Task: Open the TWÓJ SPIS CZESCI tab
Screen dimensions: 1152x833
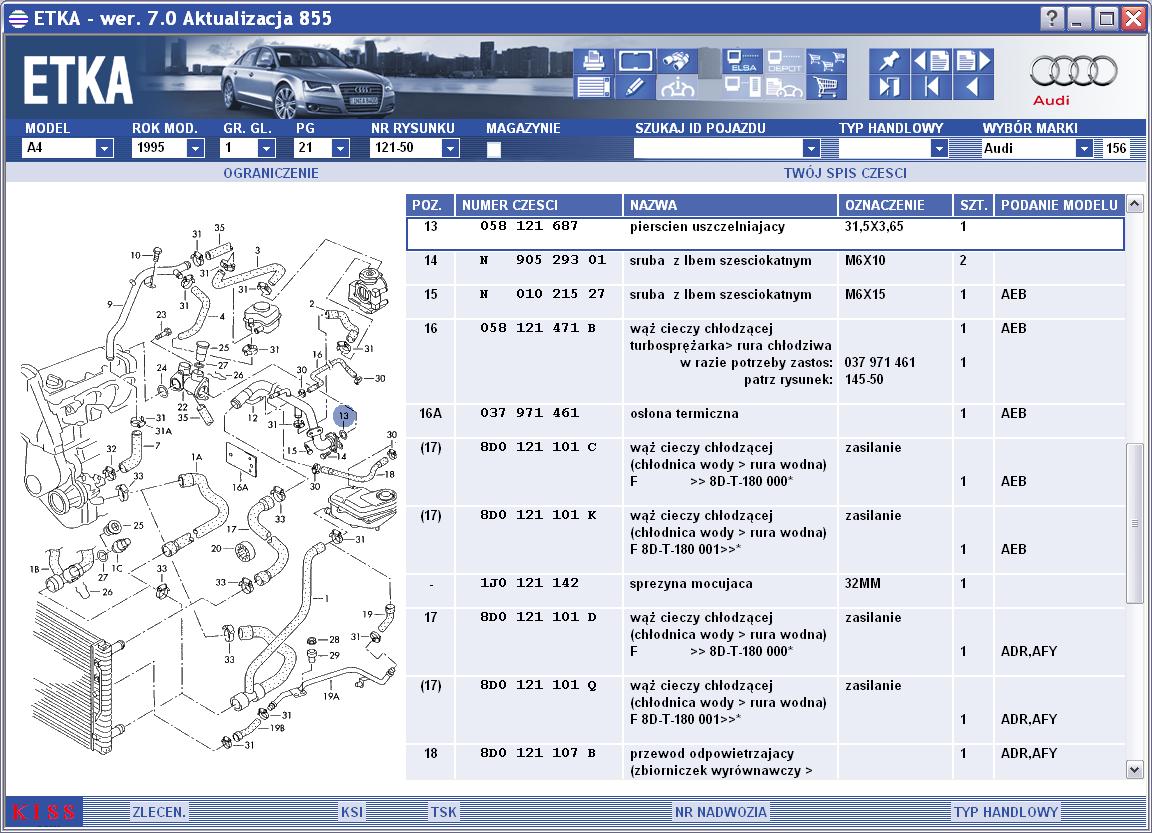Action: point(845,173)
